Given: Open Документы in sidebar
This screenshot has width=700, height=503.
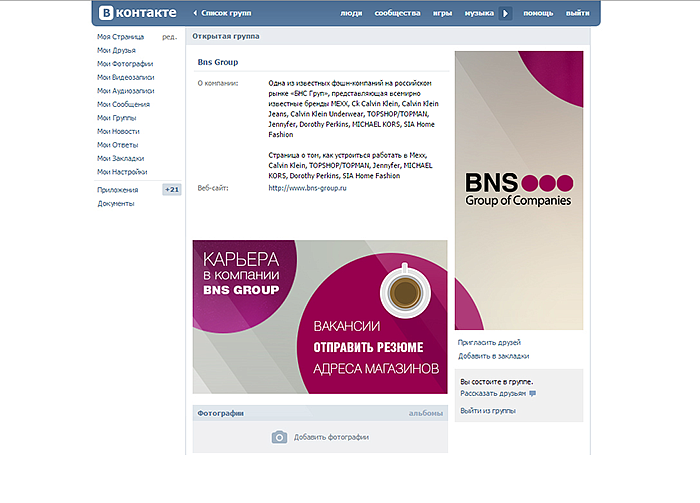Looking at the screenshot, I should [116, 204].
